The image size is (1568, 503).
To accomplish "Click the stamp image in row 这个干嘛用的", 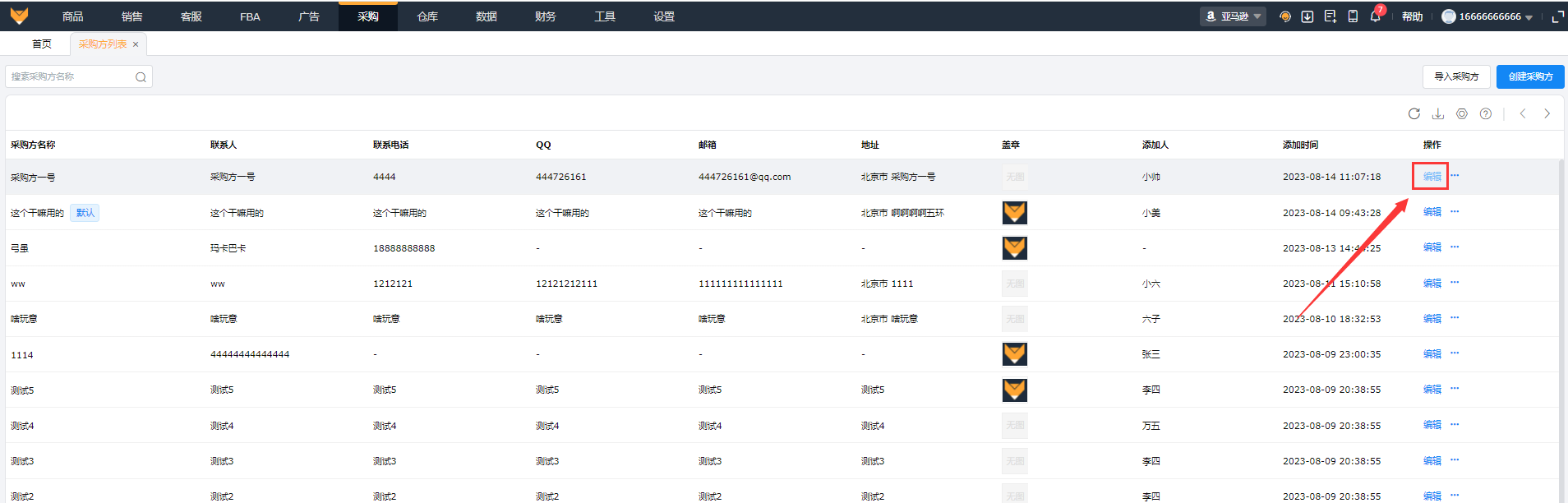I will 1015,213.
